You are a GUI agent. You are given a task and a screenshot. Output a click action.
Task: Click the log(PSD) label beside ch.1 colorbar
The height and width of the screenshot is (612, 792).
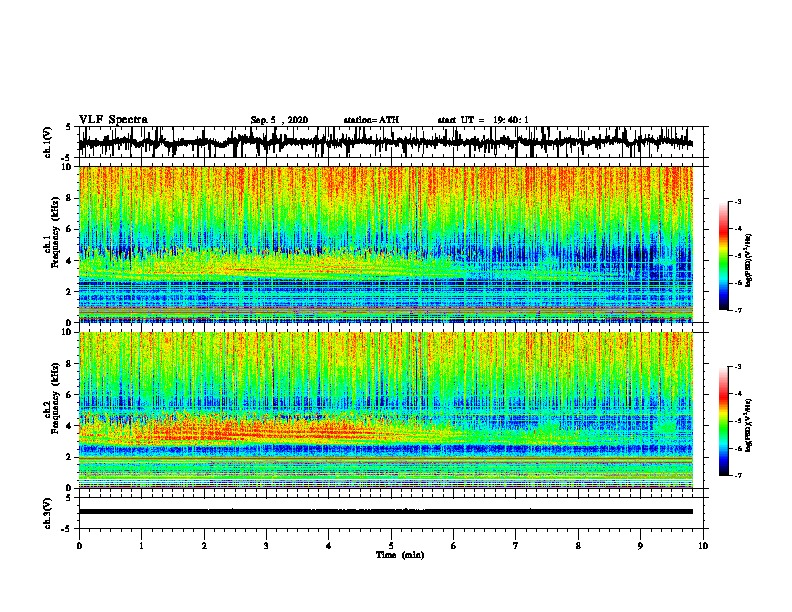748,260
